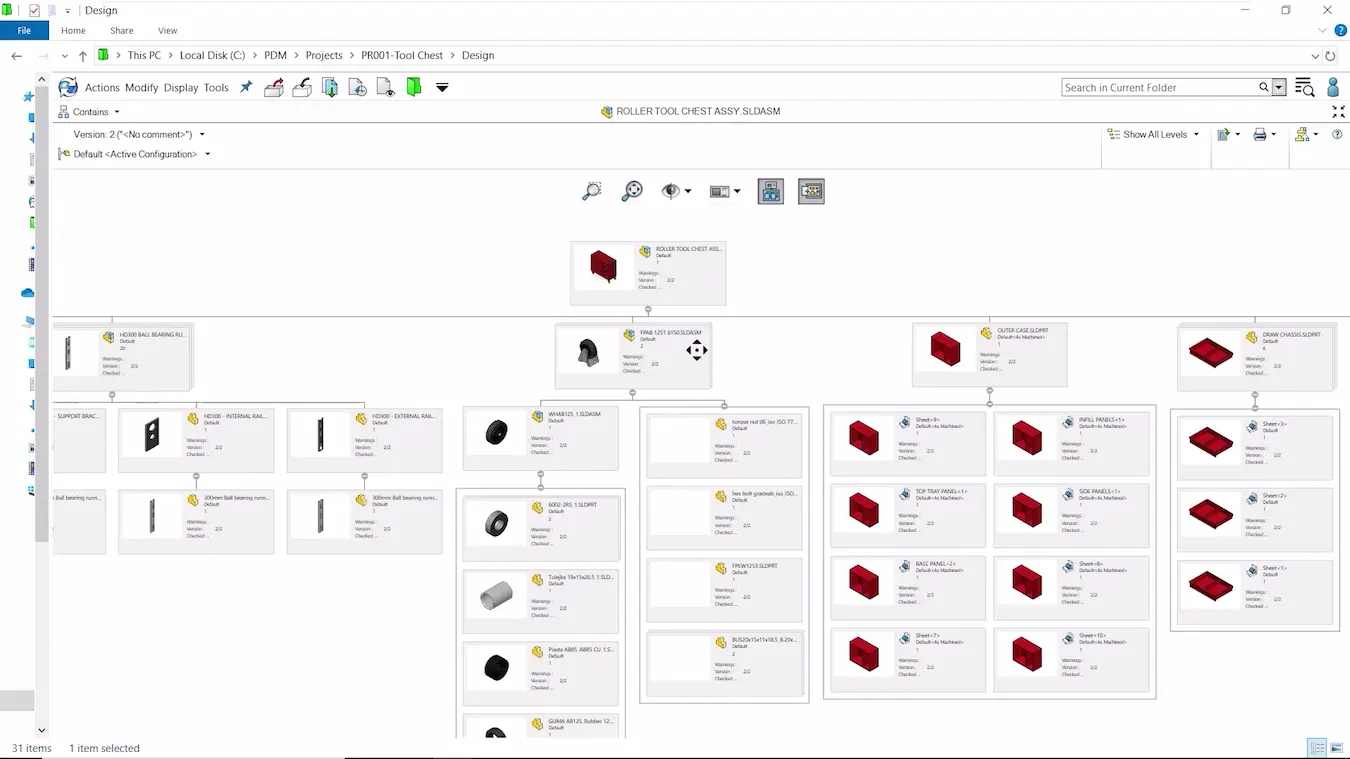Viewport: 1350px width, 759px height.
Task: Open the Tools menu
Action: [x=216, y=88]
